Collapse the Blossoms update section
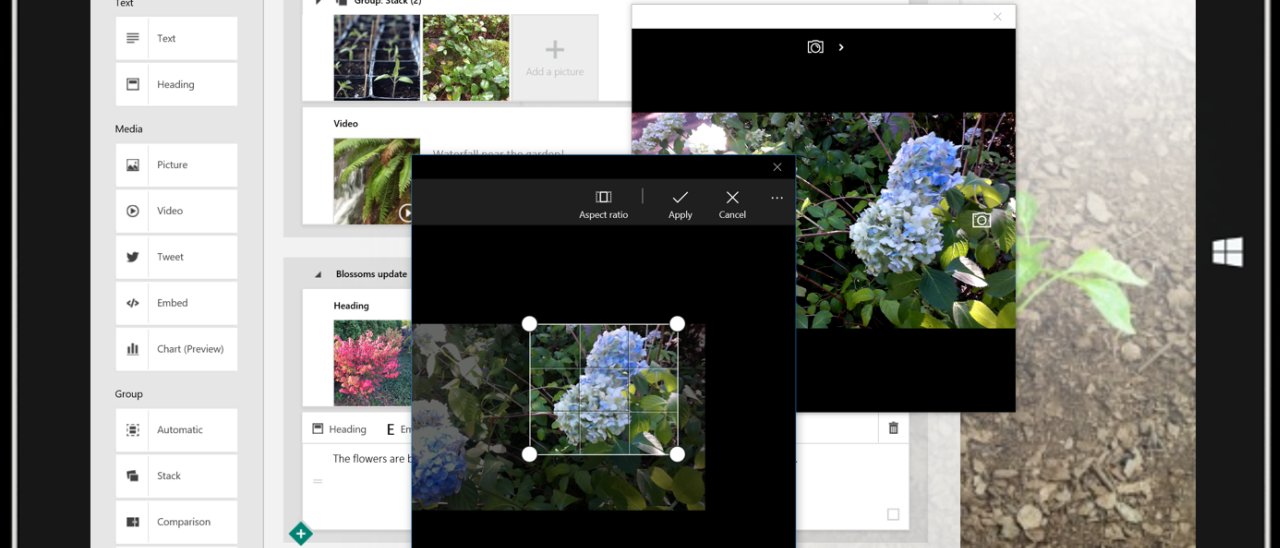Image resolution: width=1280 pixels, height=548 pixels. [x=319, y=274]
